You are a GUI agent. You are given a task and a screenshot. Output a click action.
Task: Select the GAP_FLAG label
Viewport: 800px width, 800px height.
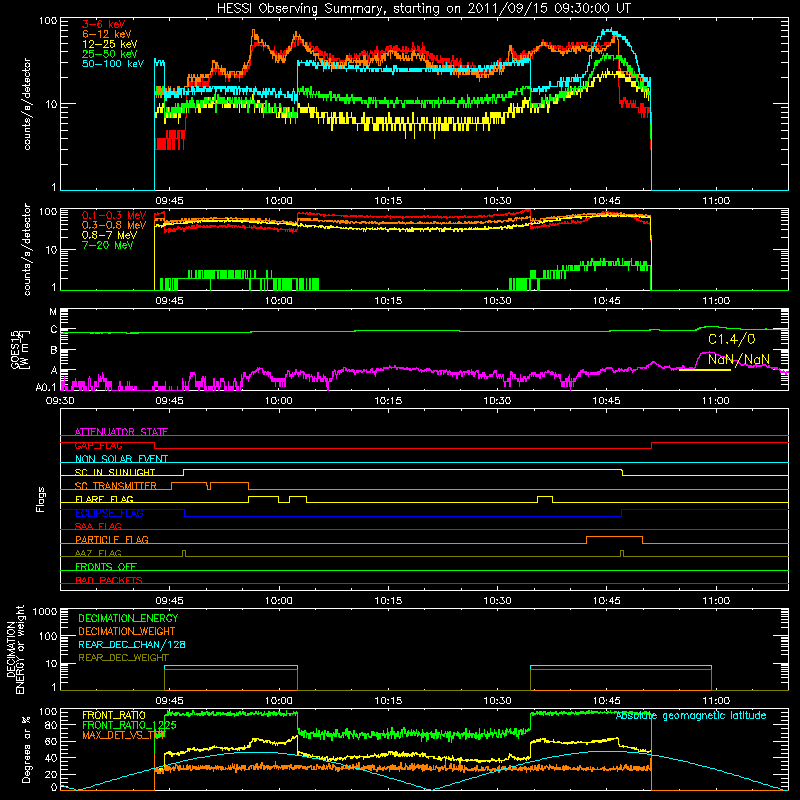98,445
